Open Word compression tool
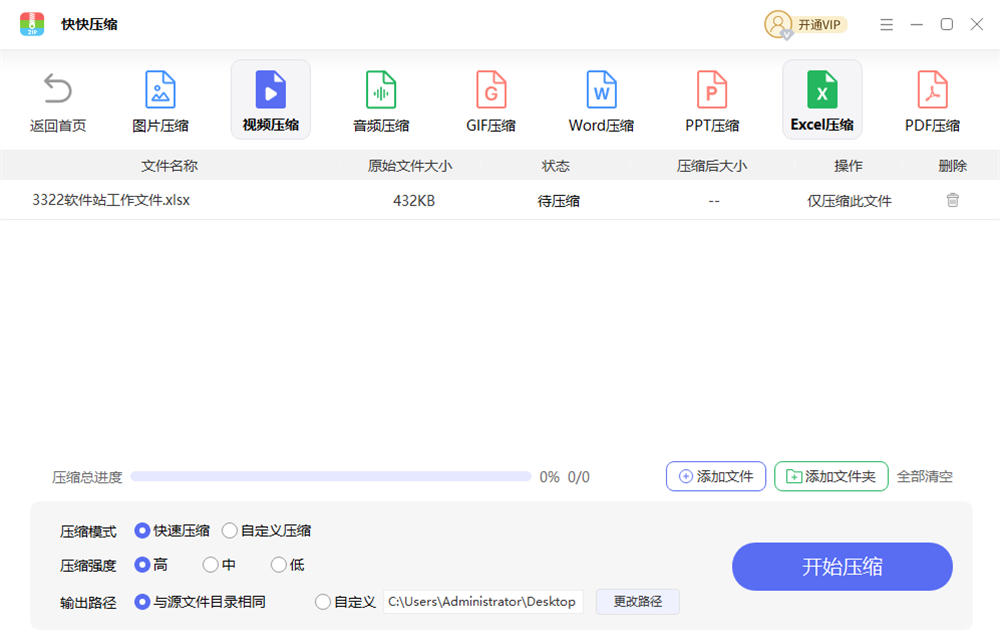Image resolution: width=1000 pixels, height=640 pixels. pyautogui.click(x=601, y=90)
